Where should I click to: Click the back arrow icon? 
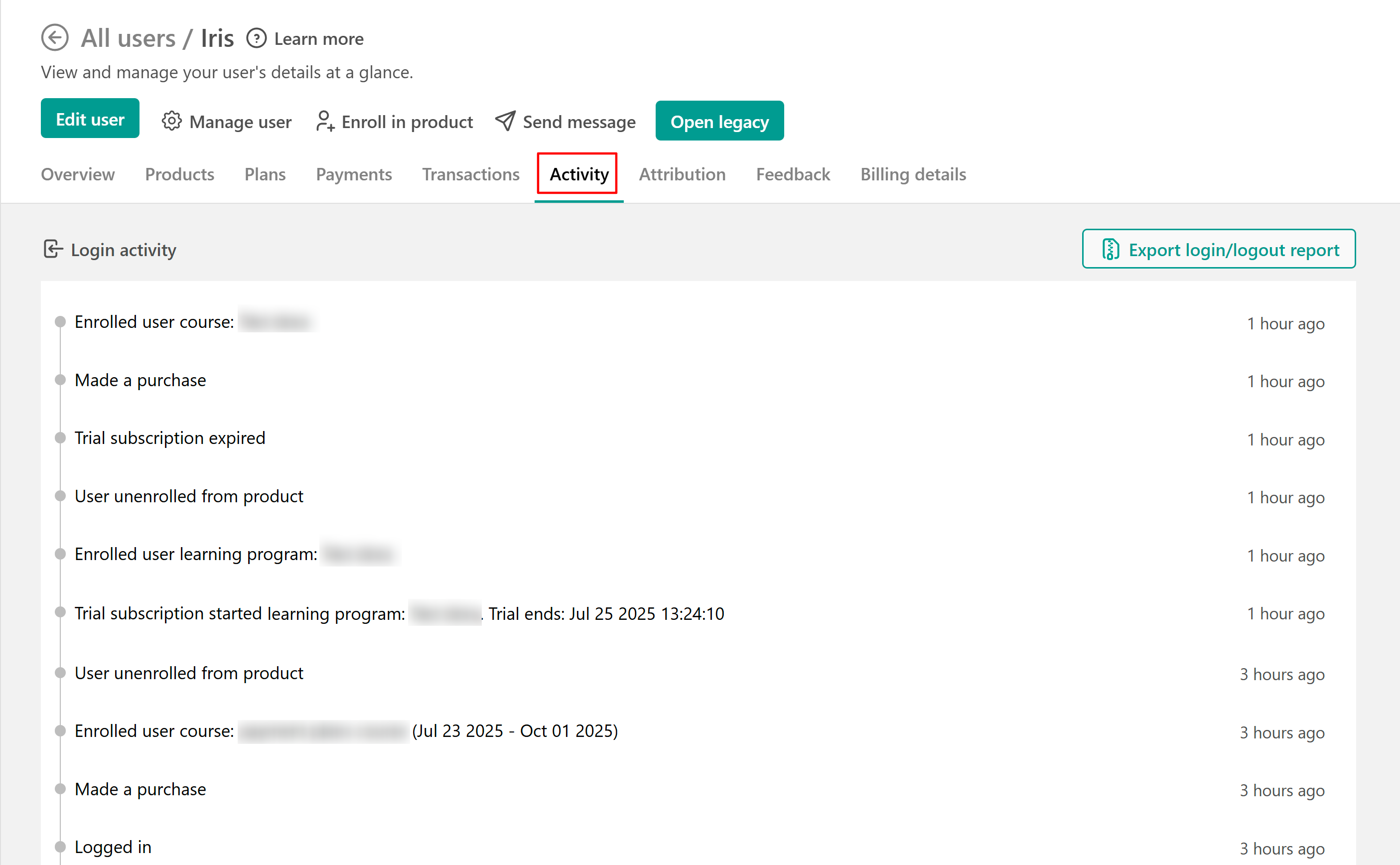[55, 38]
